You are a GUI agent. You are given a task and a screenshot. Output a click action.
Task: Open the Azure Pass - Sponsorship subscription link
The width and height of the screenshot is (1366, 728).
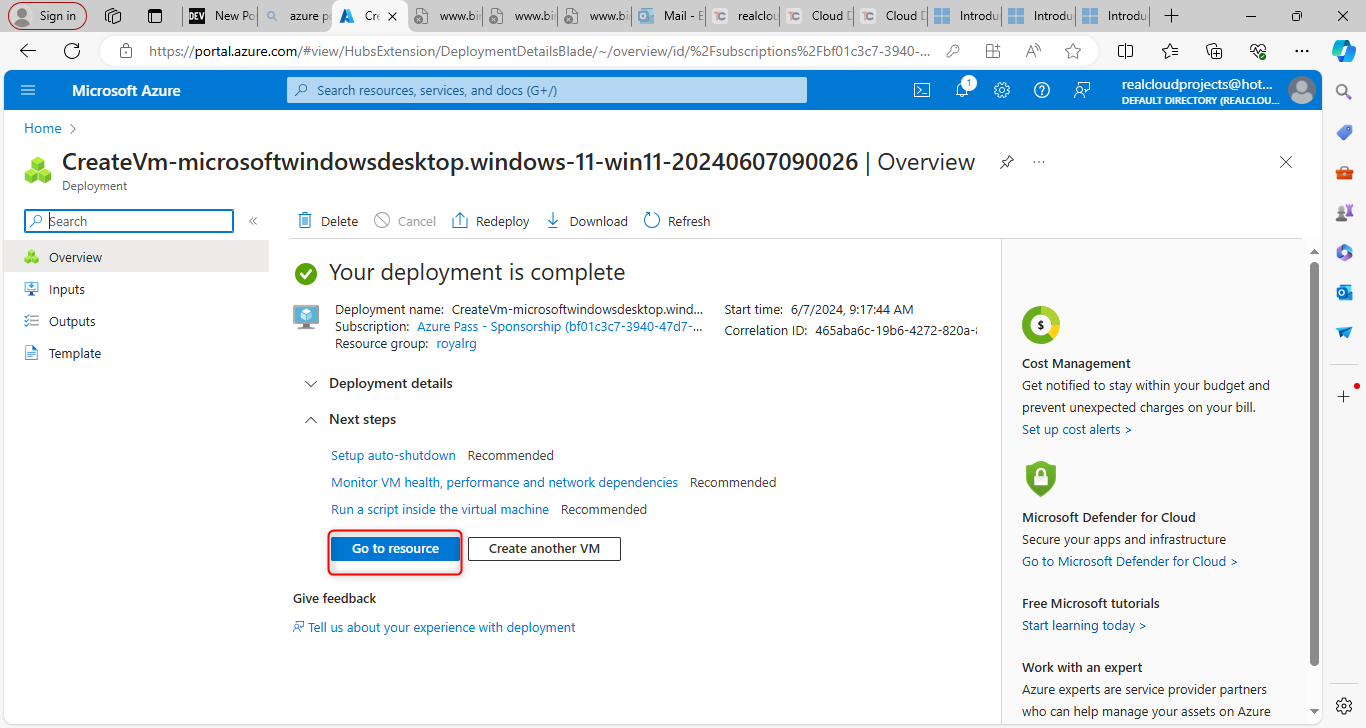pyautogui.click(x=560, y=326)
